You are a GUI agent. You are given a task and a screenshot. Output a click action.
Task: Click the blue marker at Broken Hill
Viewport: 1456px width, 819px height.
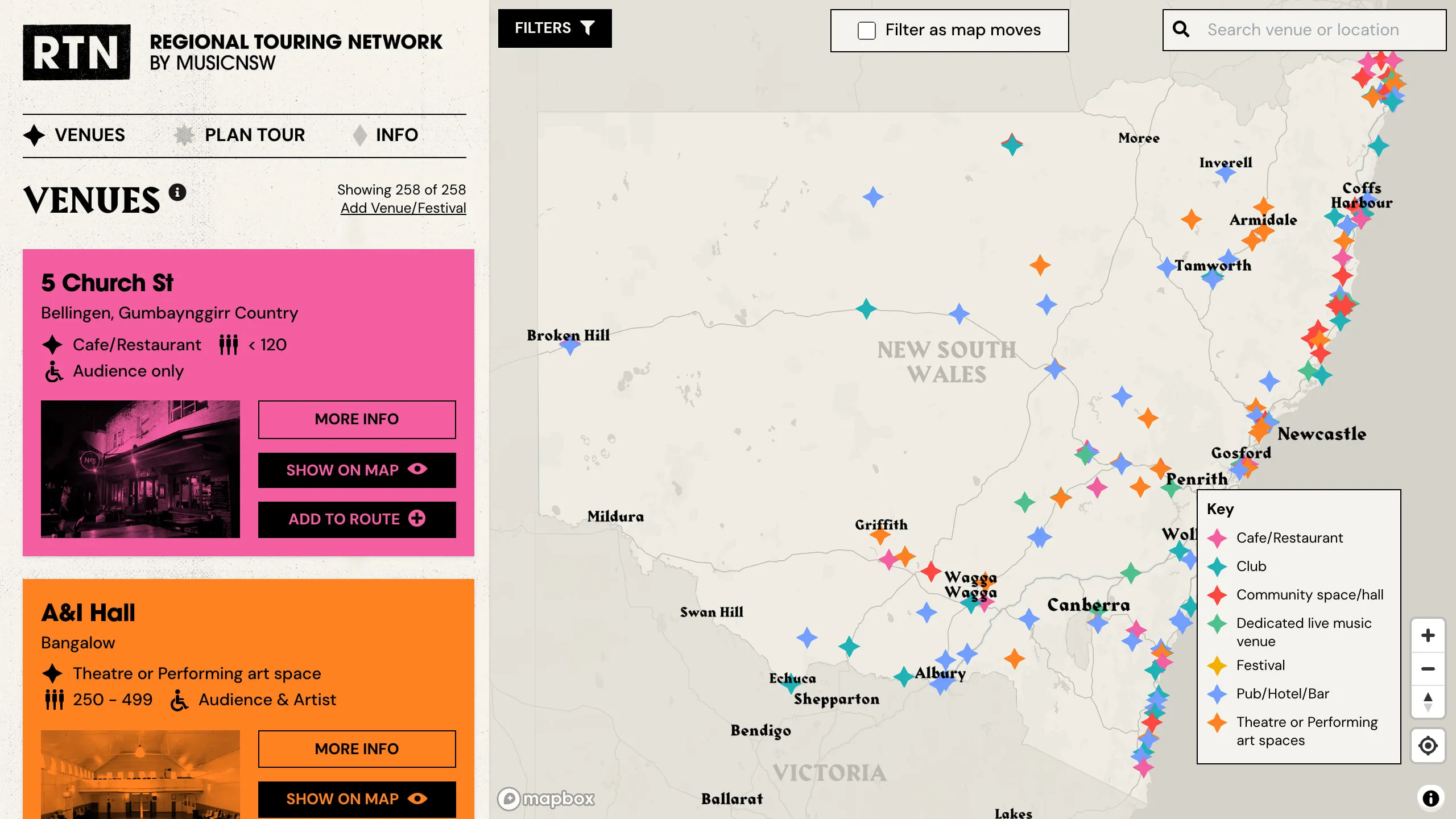[x=569, y=345]
